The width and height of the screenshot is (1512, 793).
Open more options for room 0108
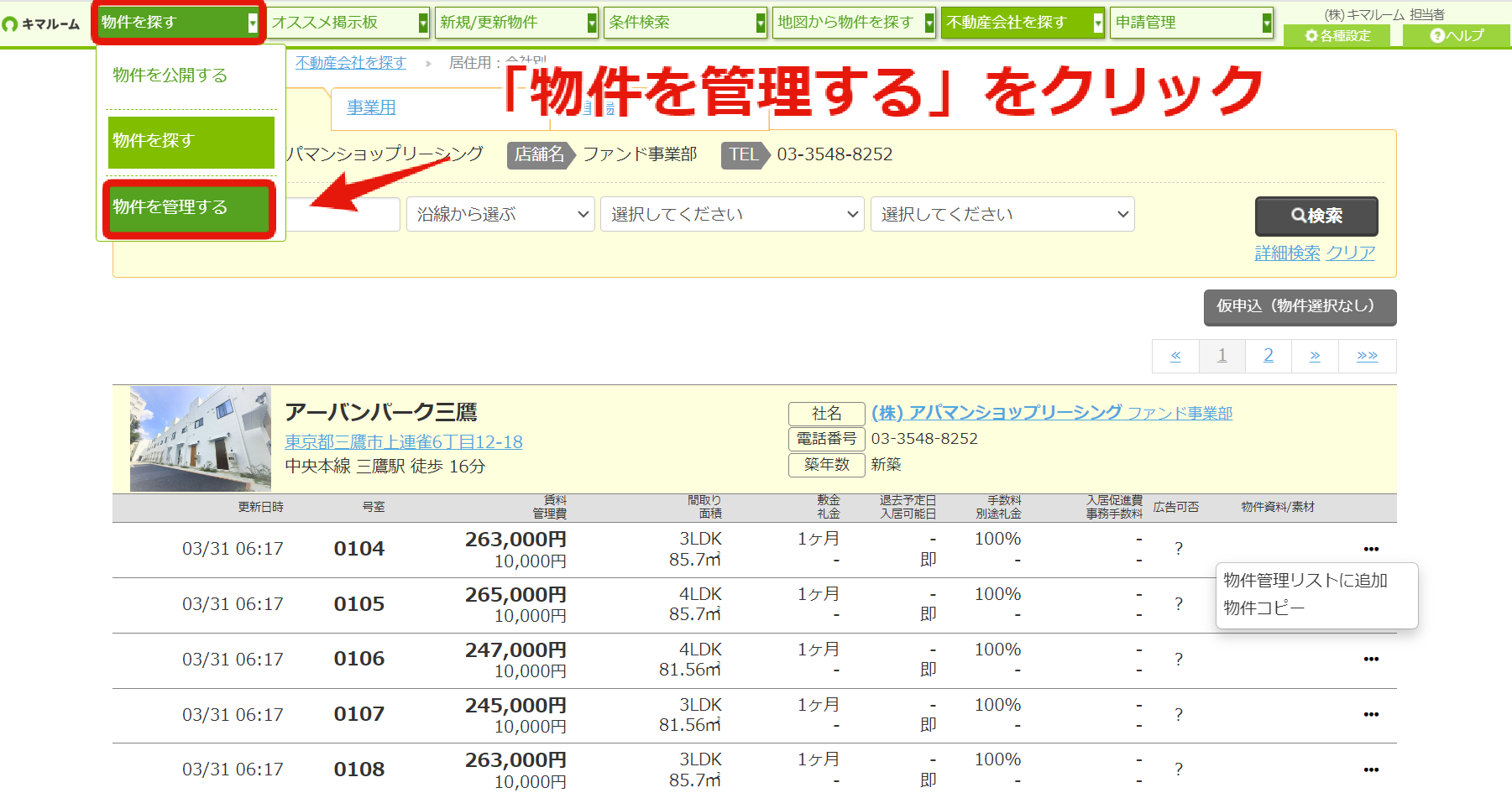[x=1371, y=770]
